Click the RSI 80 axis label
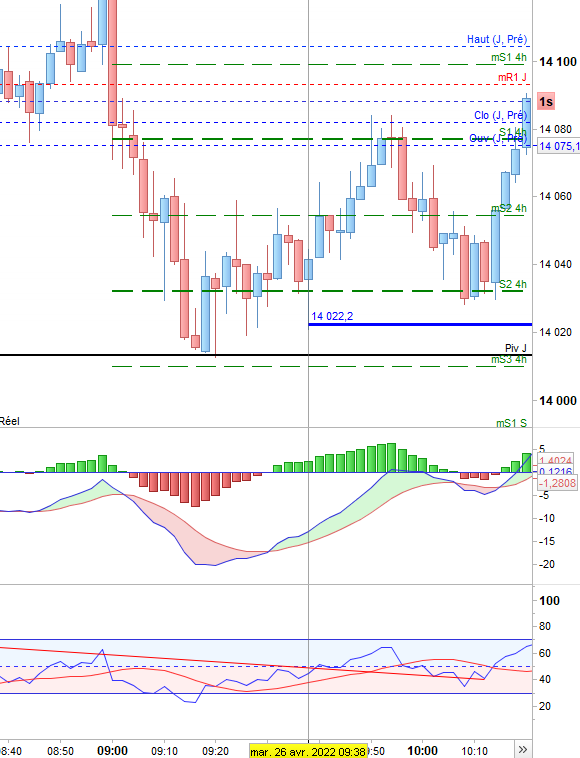This screenshot has height=758, width=580. point(545,627)
